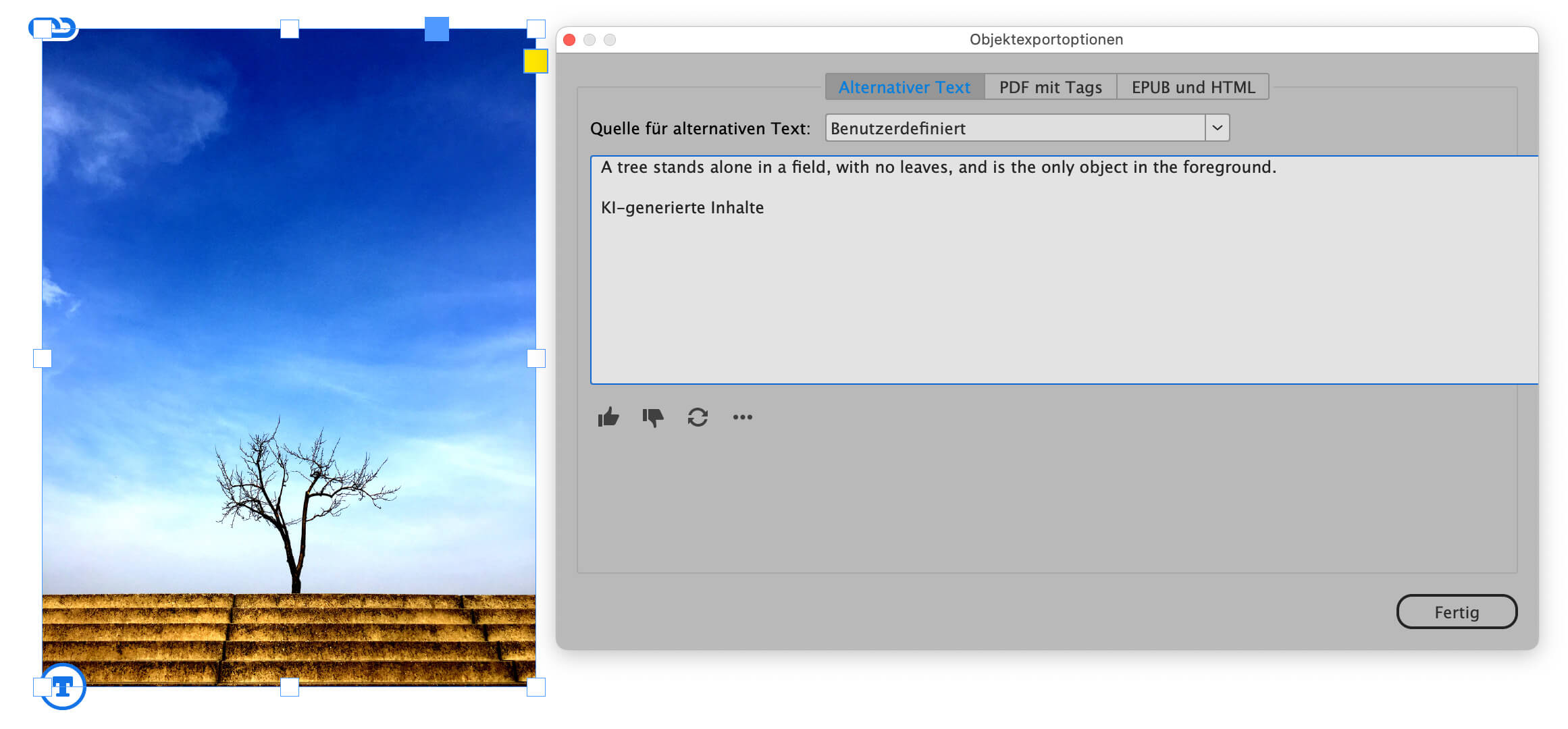
Task: Open the three-dots more options menu
Action: coord(742,417)
